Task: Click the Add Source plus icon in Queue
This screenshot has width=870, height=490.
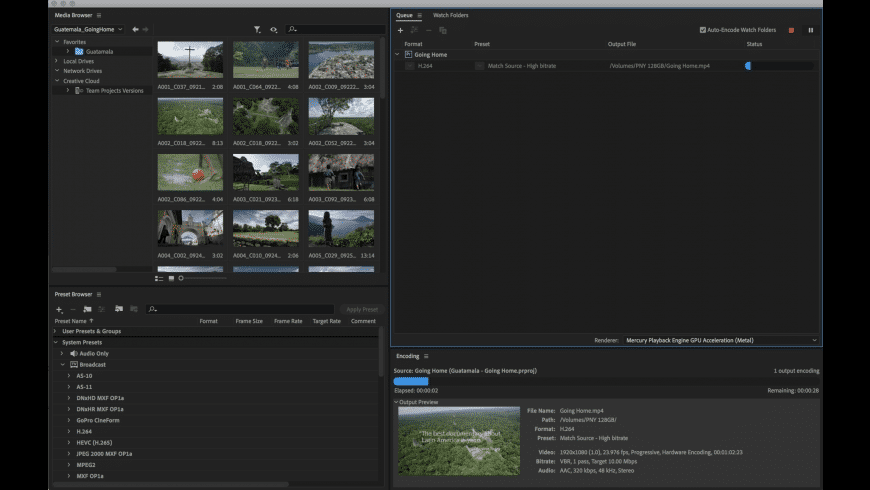Action: 400,30
